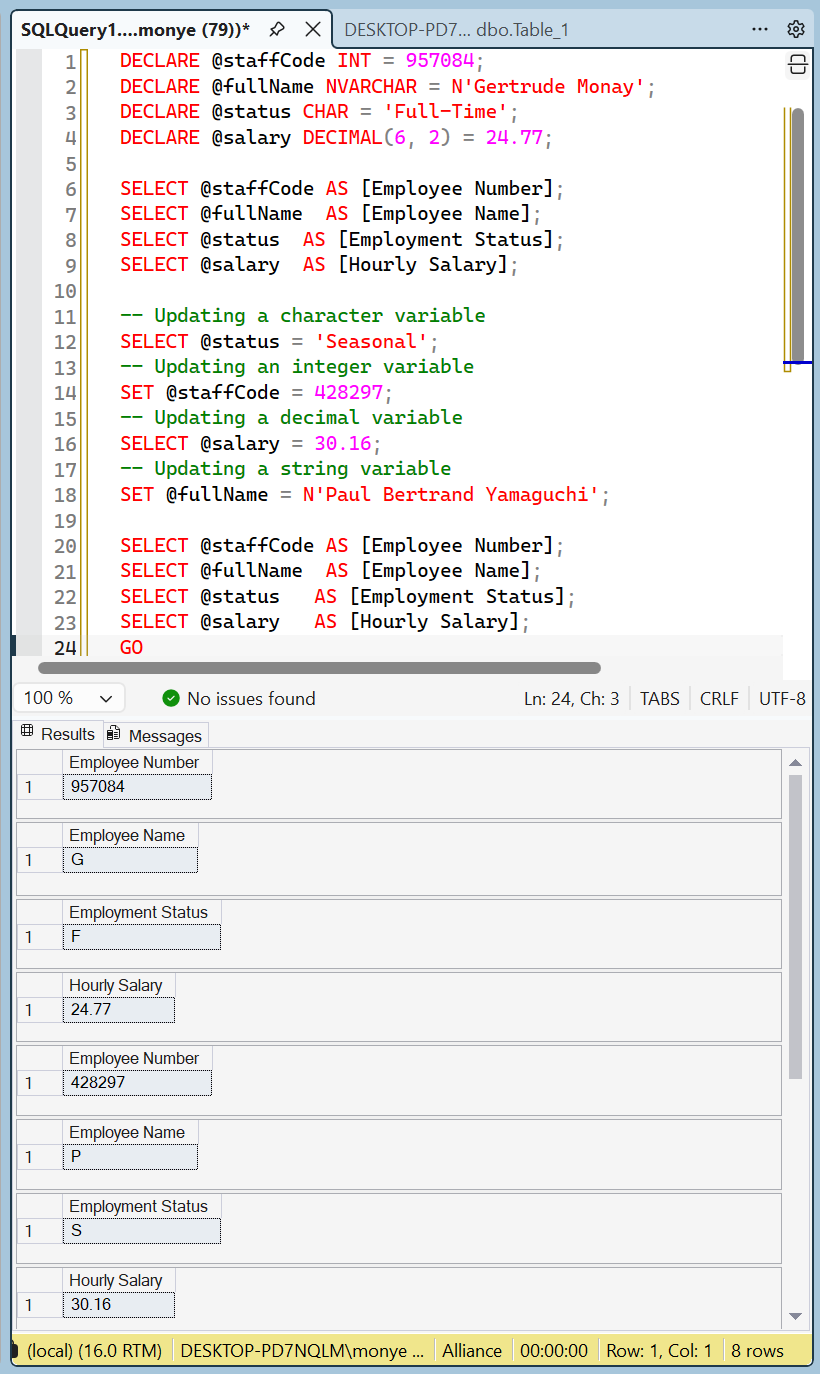Click the Row: 1, Col: 1 status
The height and width of the screenshot is (1374, 820).
[659, 1351]
